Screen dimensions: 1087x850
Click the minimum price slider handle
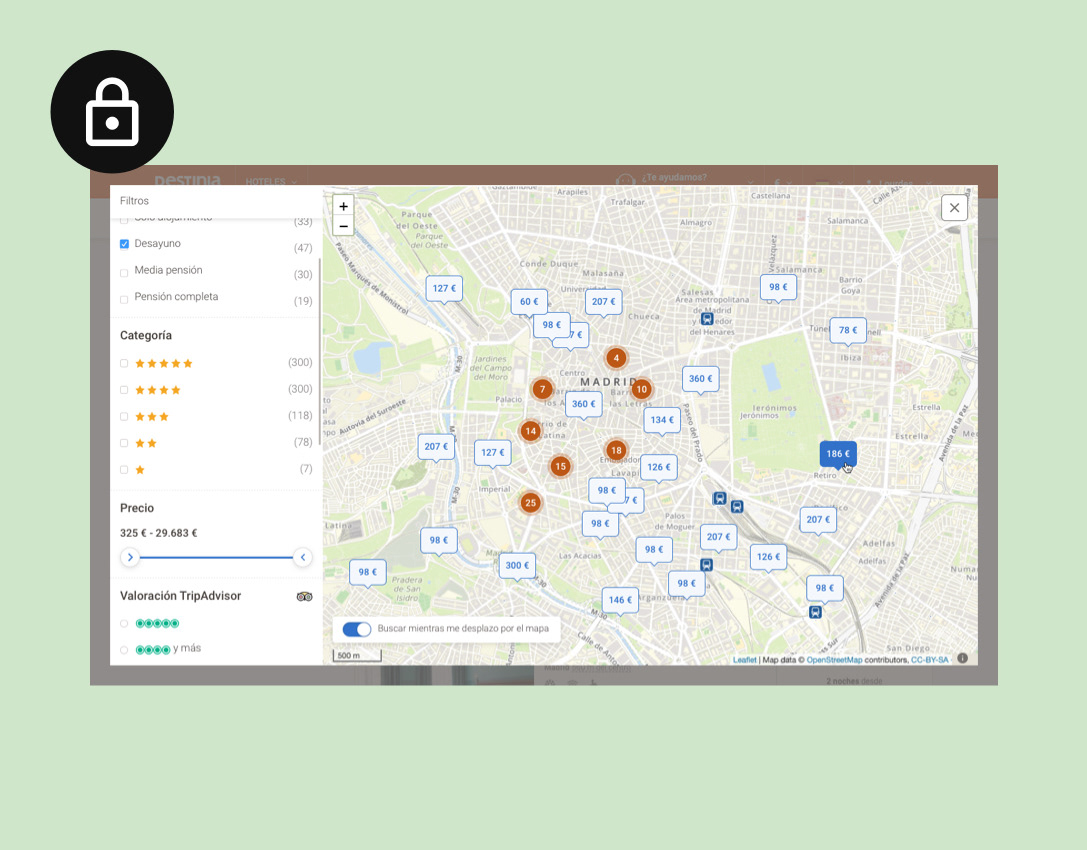click(x=130, y=557)
